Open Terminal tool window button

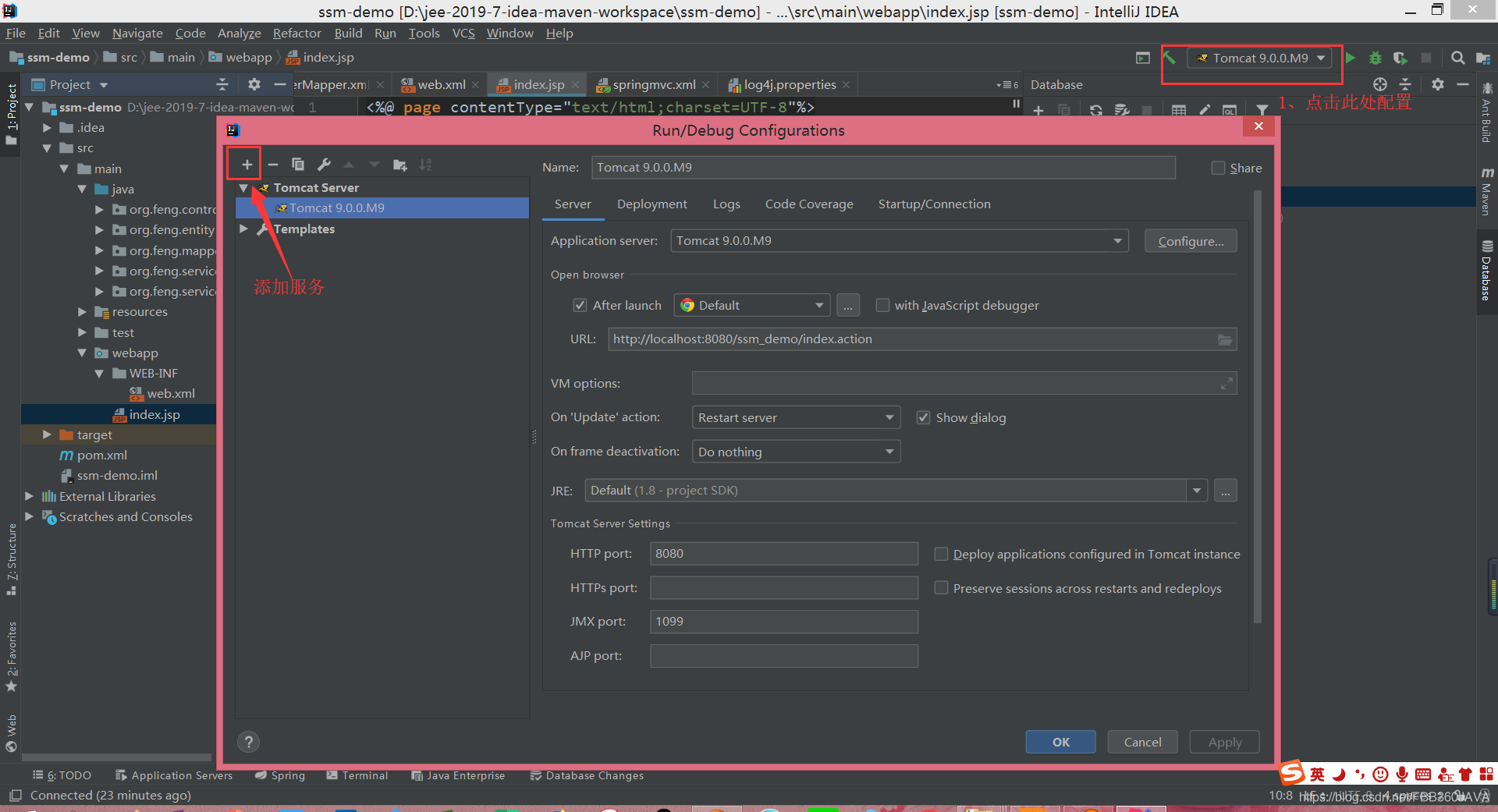tap(357, 775)
